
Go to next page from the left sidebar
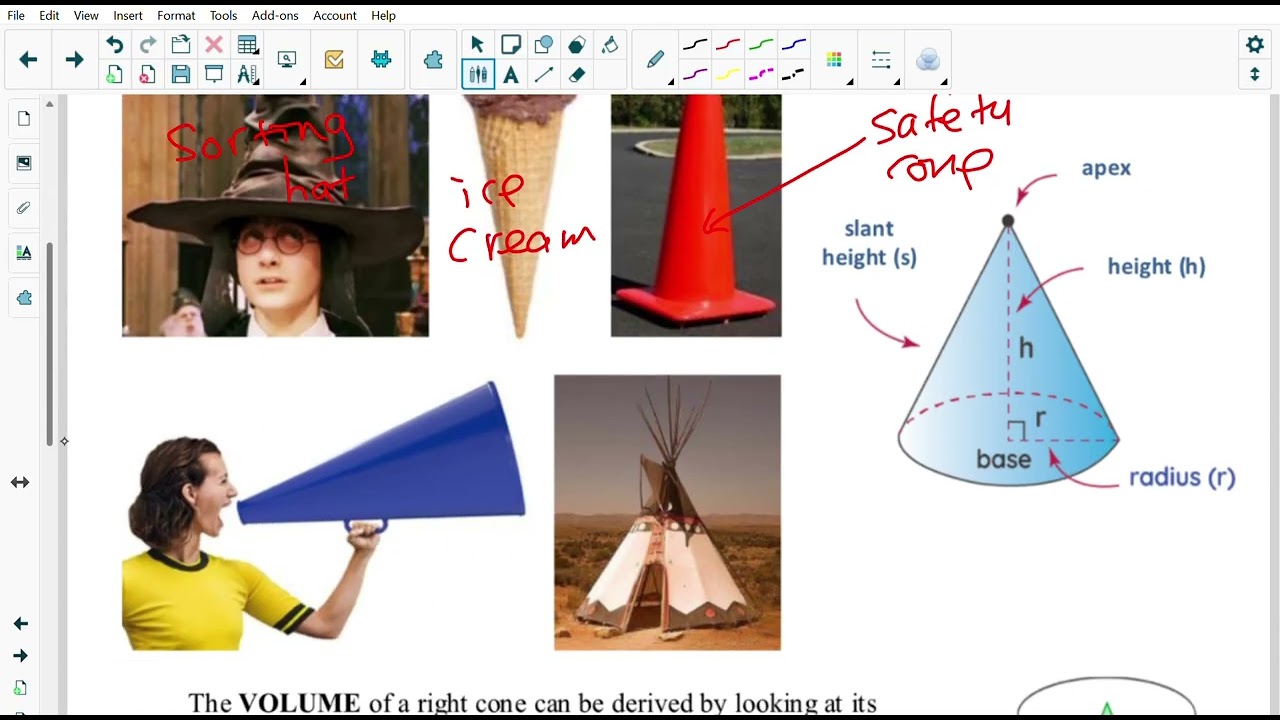pyautogui.click(x=20, y=656)
